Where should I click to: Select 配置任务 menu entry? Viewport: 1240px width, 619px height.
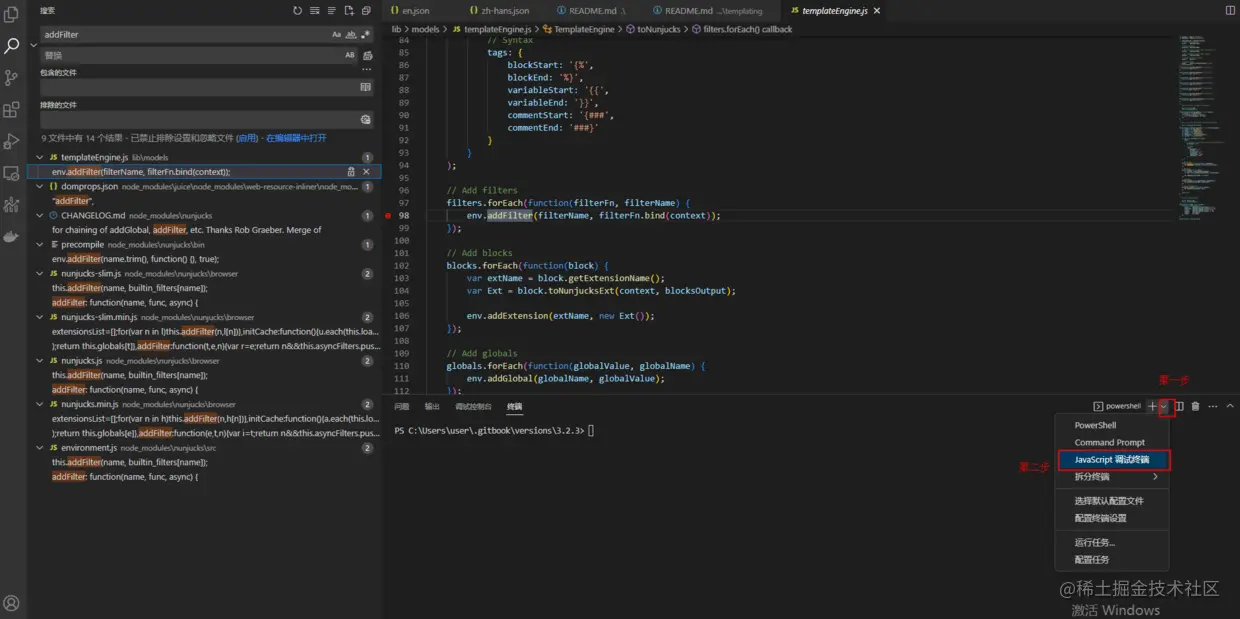(1112, 559)
